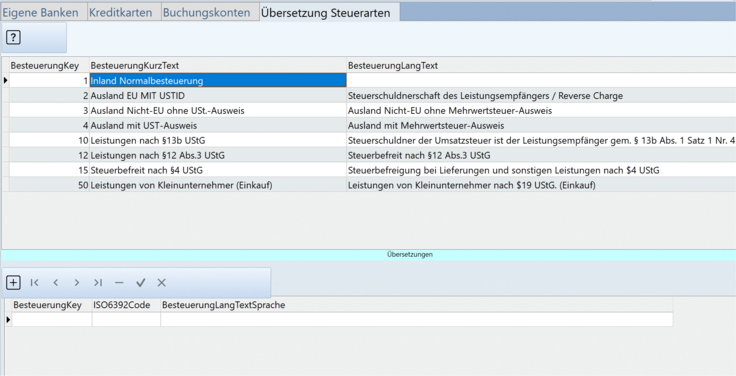Jump to last translation record
The image size is (736, 376).
point(98,283)
